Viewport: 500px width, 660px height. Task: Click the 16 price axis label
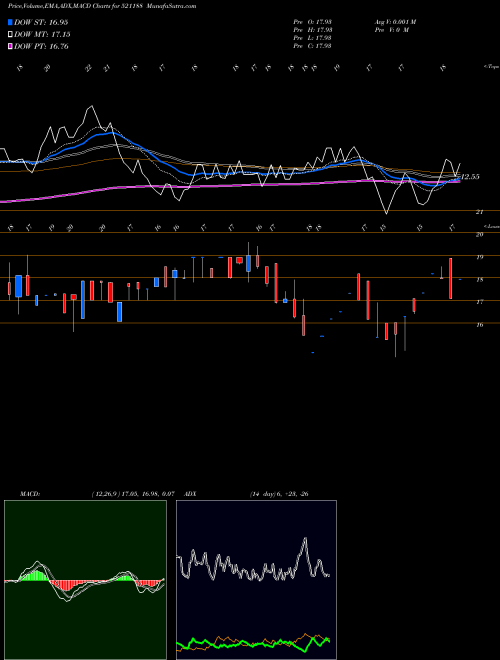tap(479, 325)
